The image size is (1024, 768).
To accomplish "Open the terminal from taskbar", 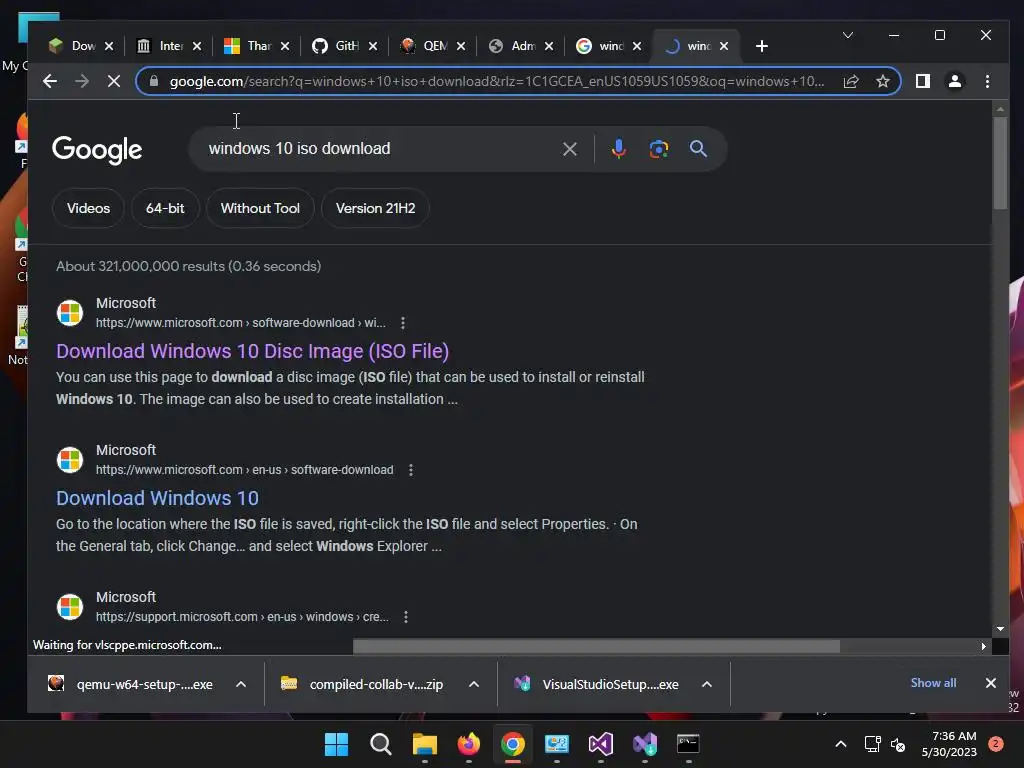I will 688,744.
